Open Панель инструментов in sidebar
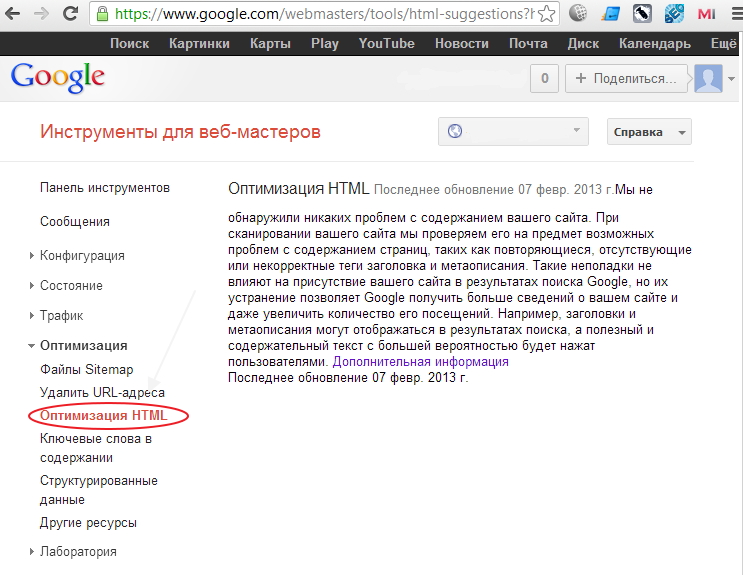Screen dimensions: 743x575 coord(105,188)
